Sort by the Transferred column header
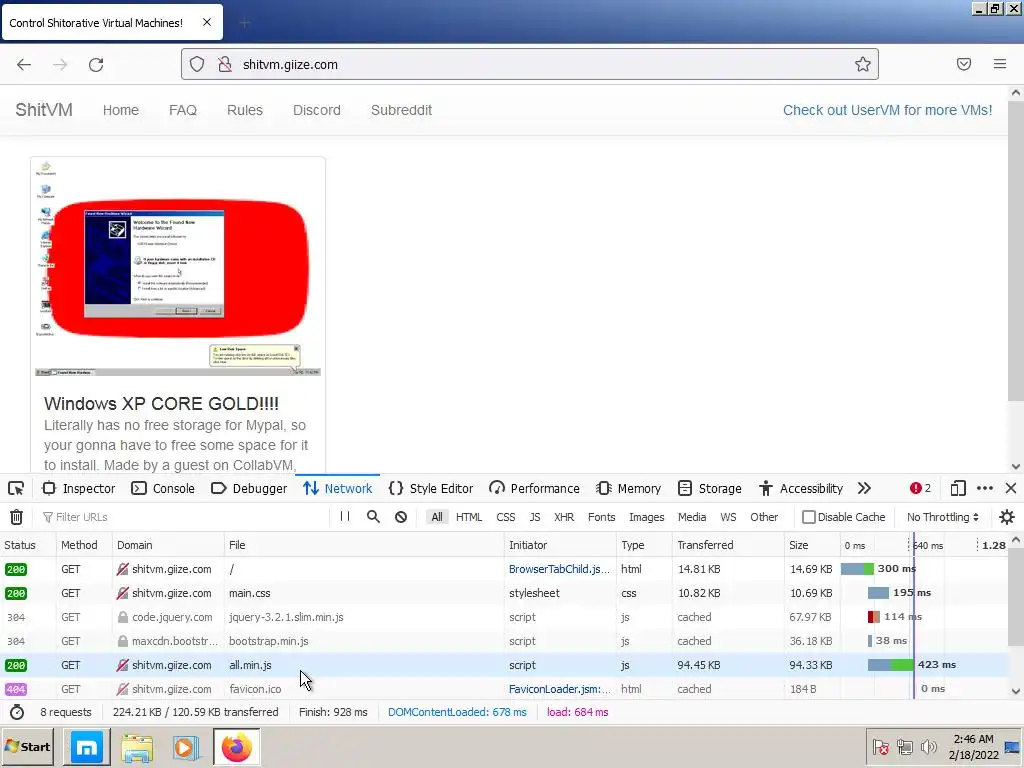Viewport: 1024px width, 768px height. 728,545
